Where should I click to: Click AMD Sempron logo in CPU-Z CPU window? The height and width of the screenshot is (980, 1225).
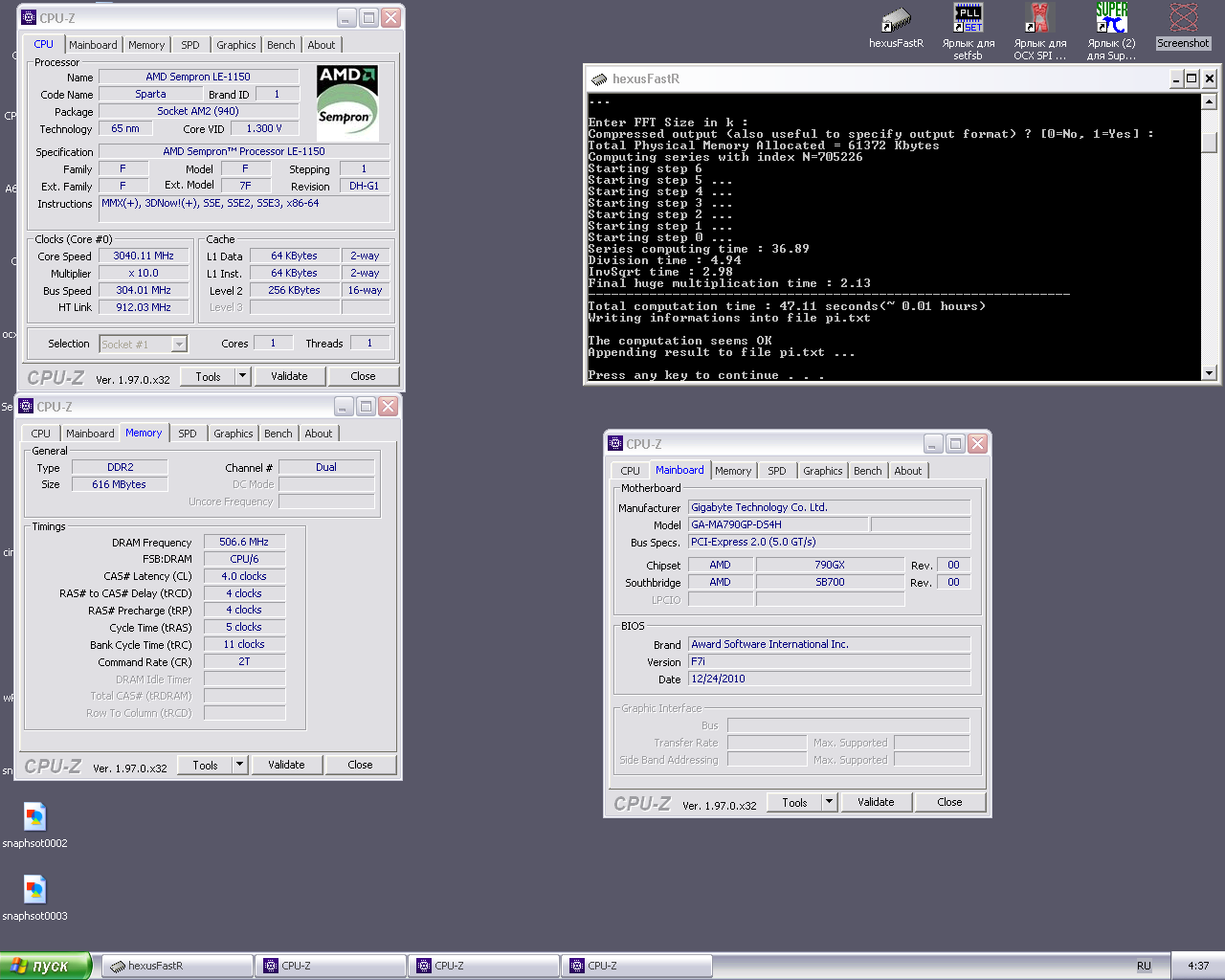[x=347, y=103]
